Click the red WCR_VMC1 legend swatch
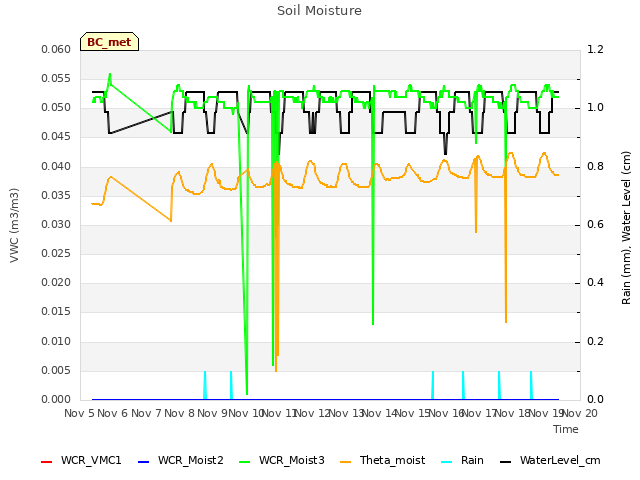This screenshot has height=480, width=640. [47, 462]
